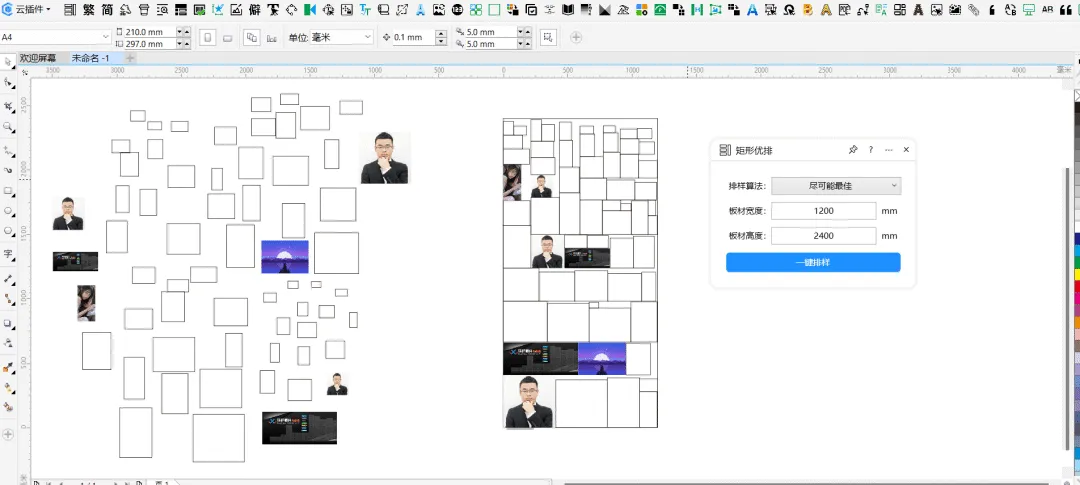The height and width of the screenshot is (485, 1080).
Task: Click the blue TT text tool icon
Action: tap(364, 10)
